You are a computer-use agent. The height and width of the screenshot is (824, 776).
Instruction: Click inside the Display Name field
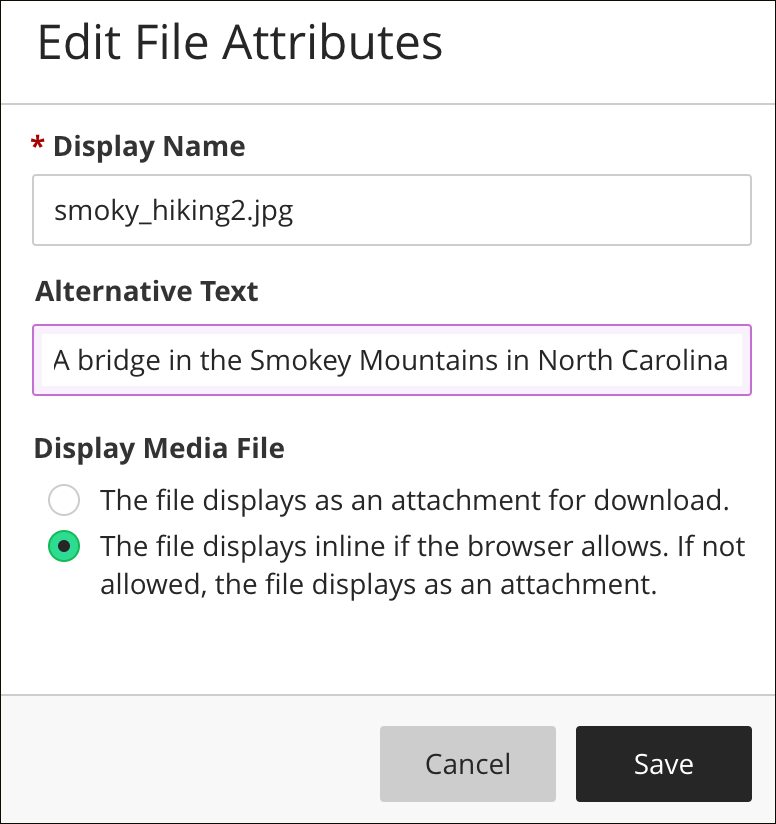coord(392,210)
